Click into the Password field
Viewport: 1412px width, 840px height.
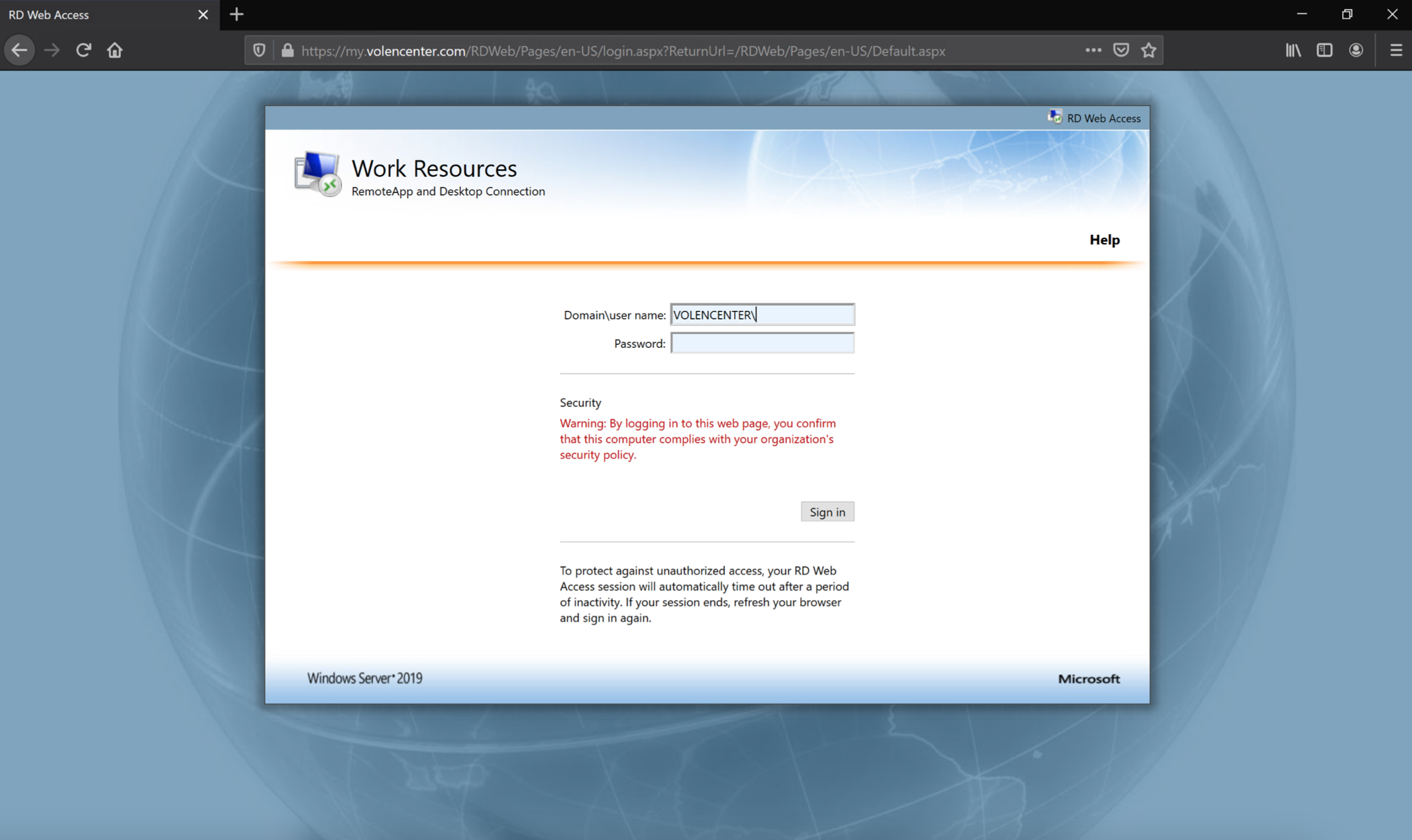(x=762, y=343)
